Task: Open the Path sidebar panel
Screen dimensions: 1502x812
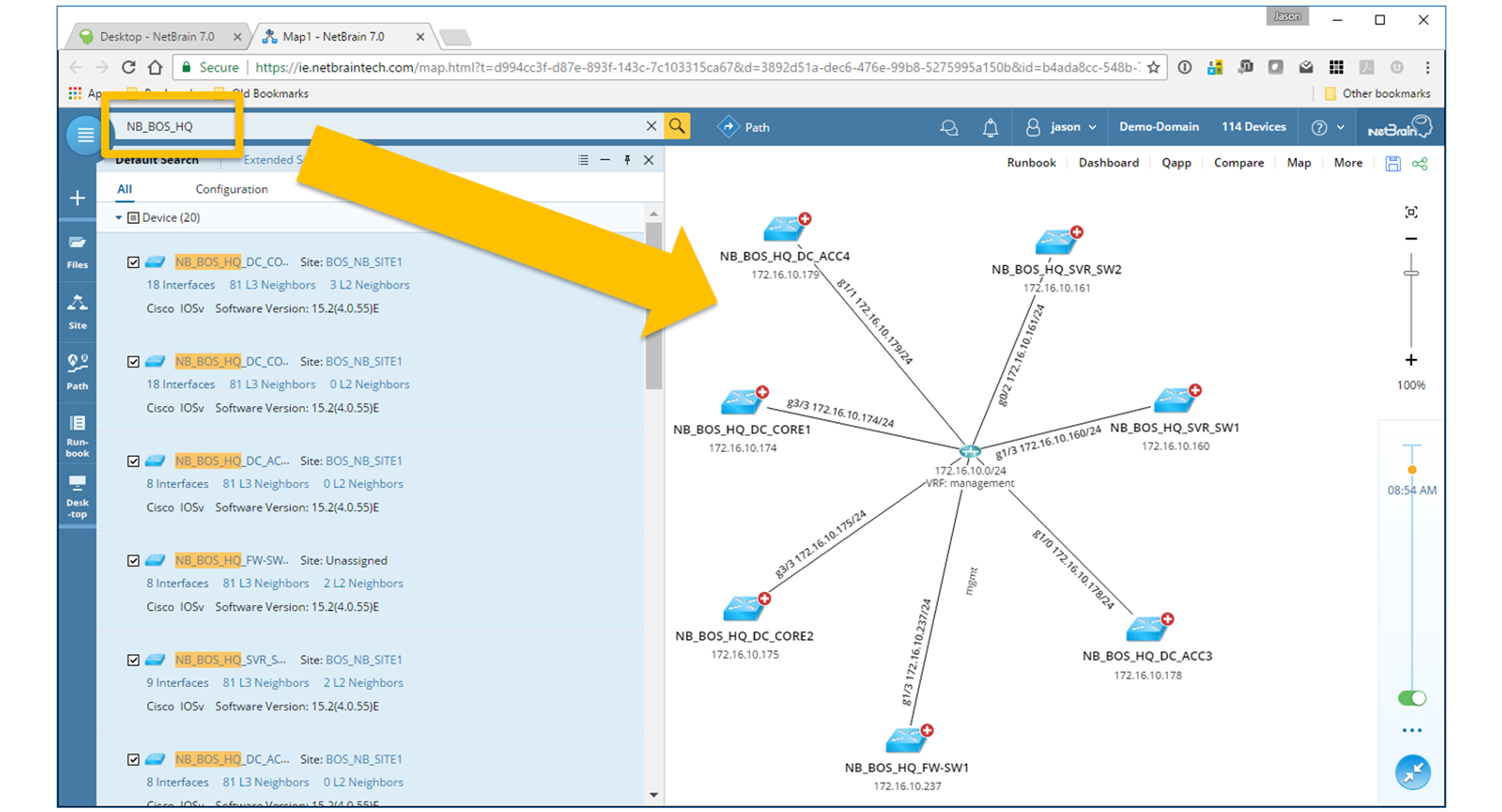Action: pos(77,372)
